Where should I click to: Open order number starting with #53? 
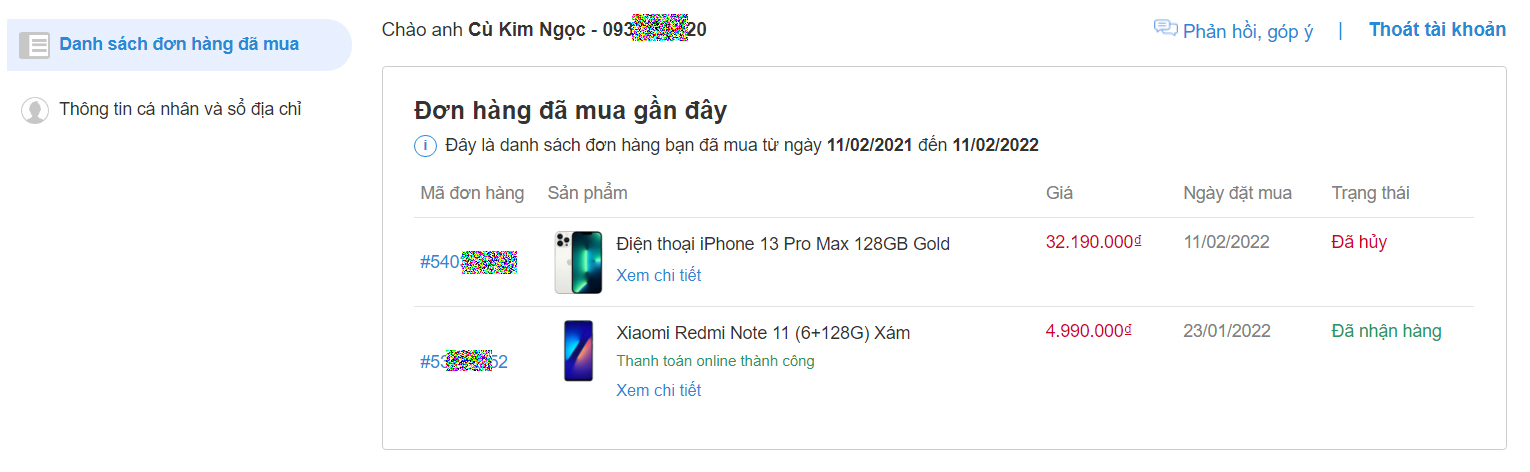pos(464,361)
